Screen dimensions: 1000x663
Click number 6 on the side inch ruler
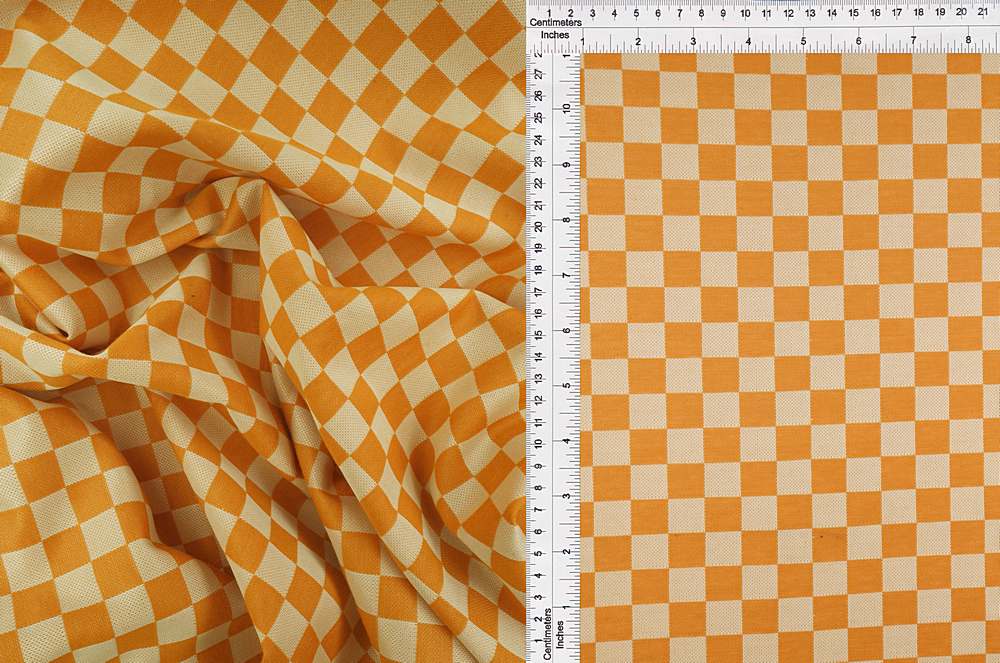click(x=566, y=330)
